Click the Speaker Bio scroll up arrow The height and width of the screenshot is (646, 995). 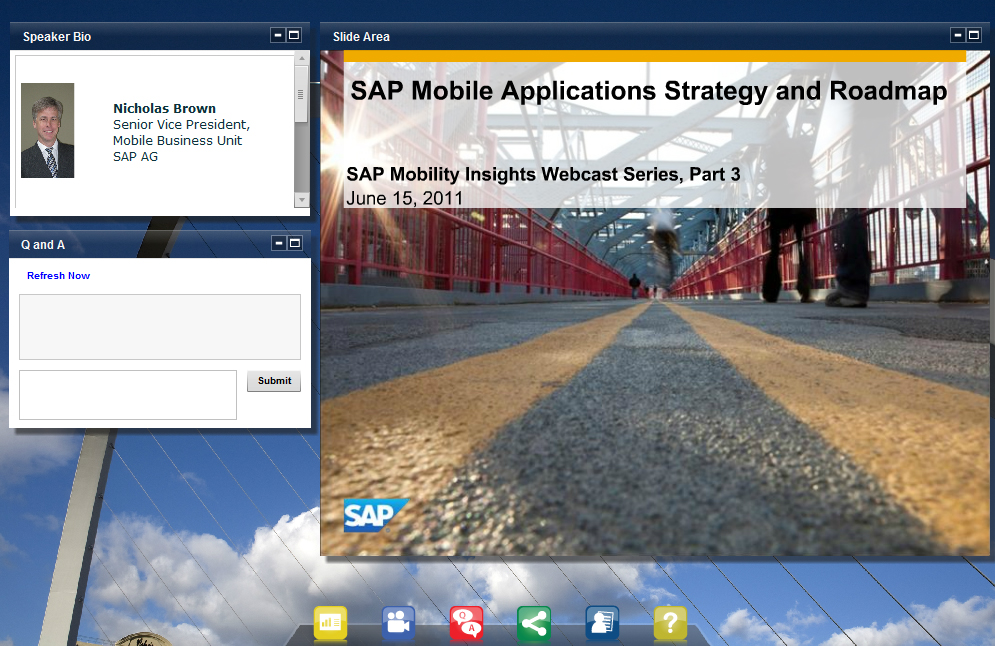[x=302, y=58]
